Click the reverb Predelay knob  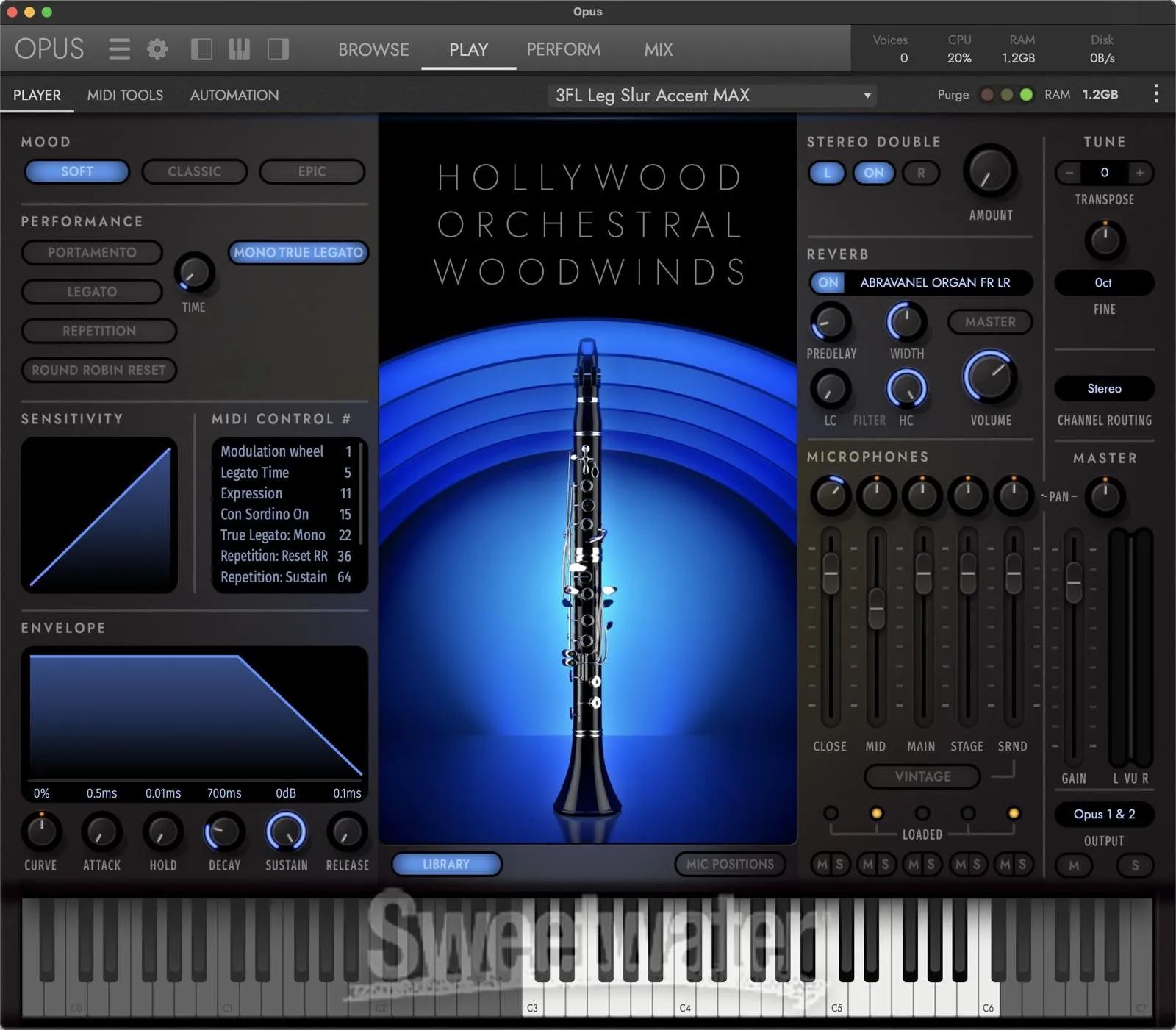[x=831, y=322]
